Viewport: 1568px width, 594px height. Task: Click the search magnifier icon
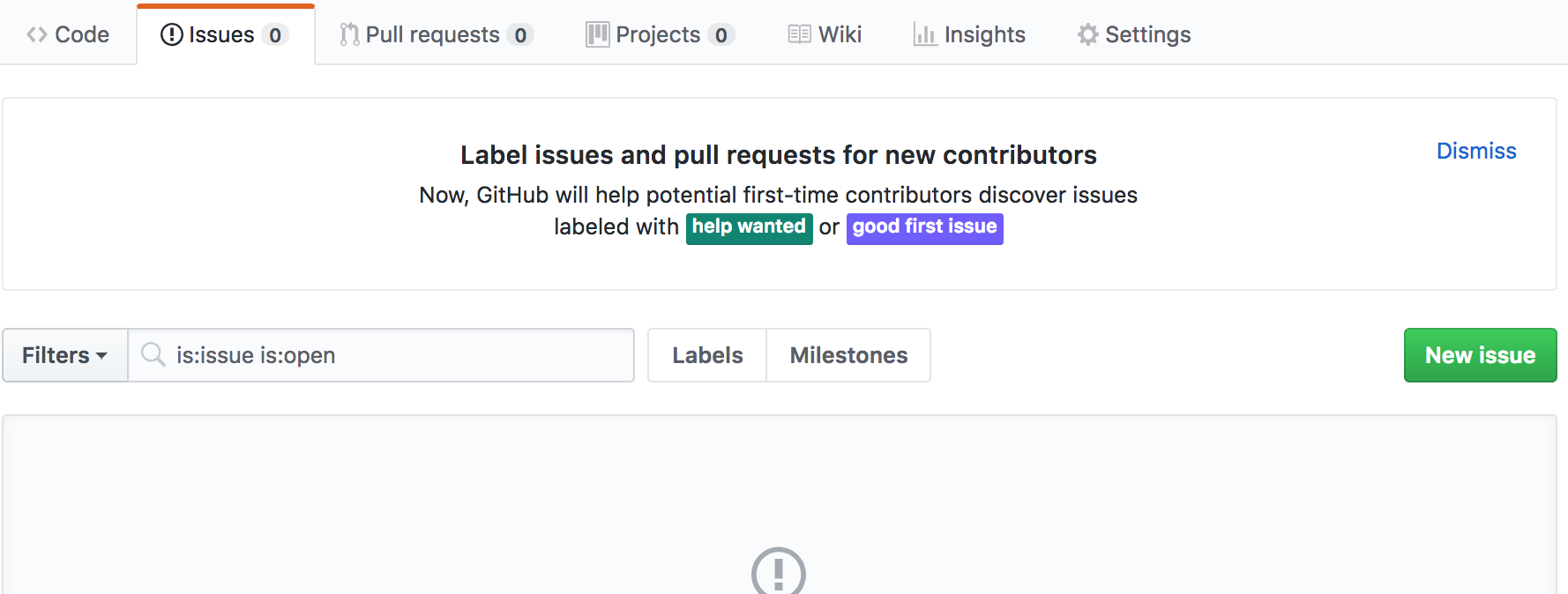[153, 354]
